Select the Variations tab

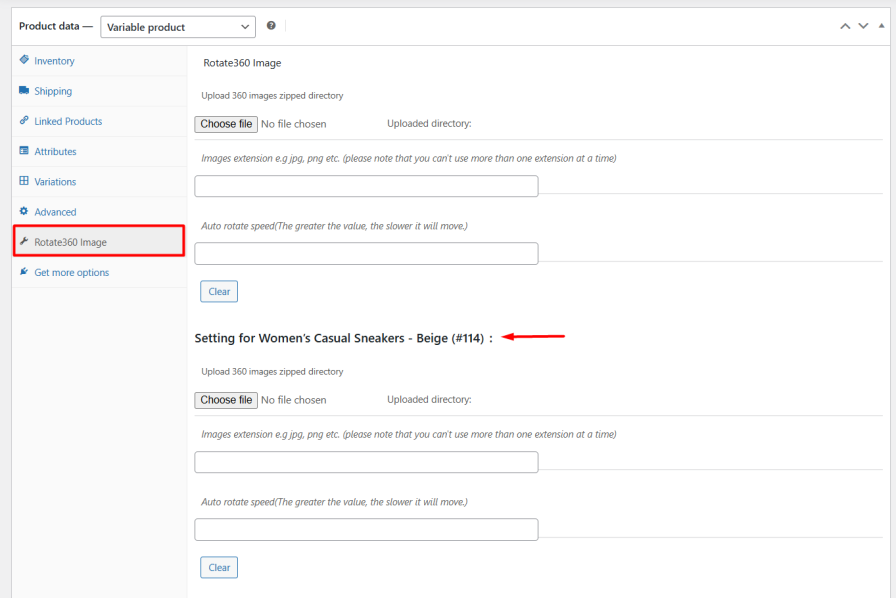pos(99,182)
